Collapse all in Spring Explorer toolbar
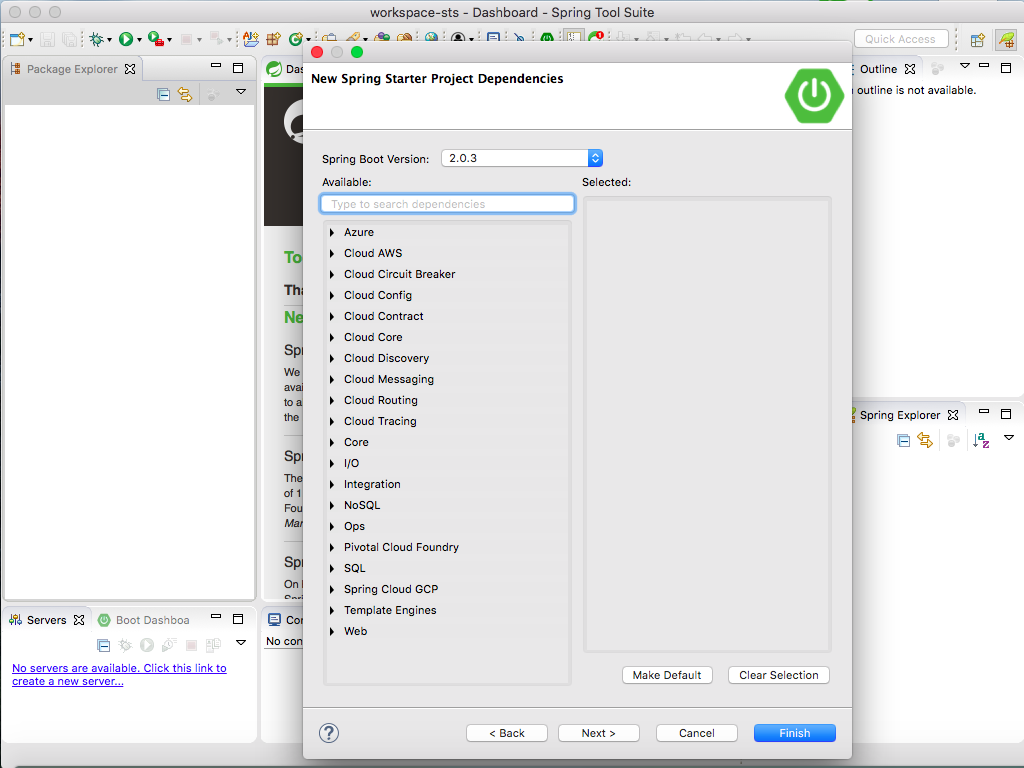Viewport: 1024px width, 768px height. pos(903,441)
